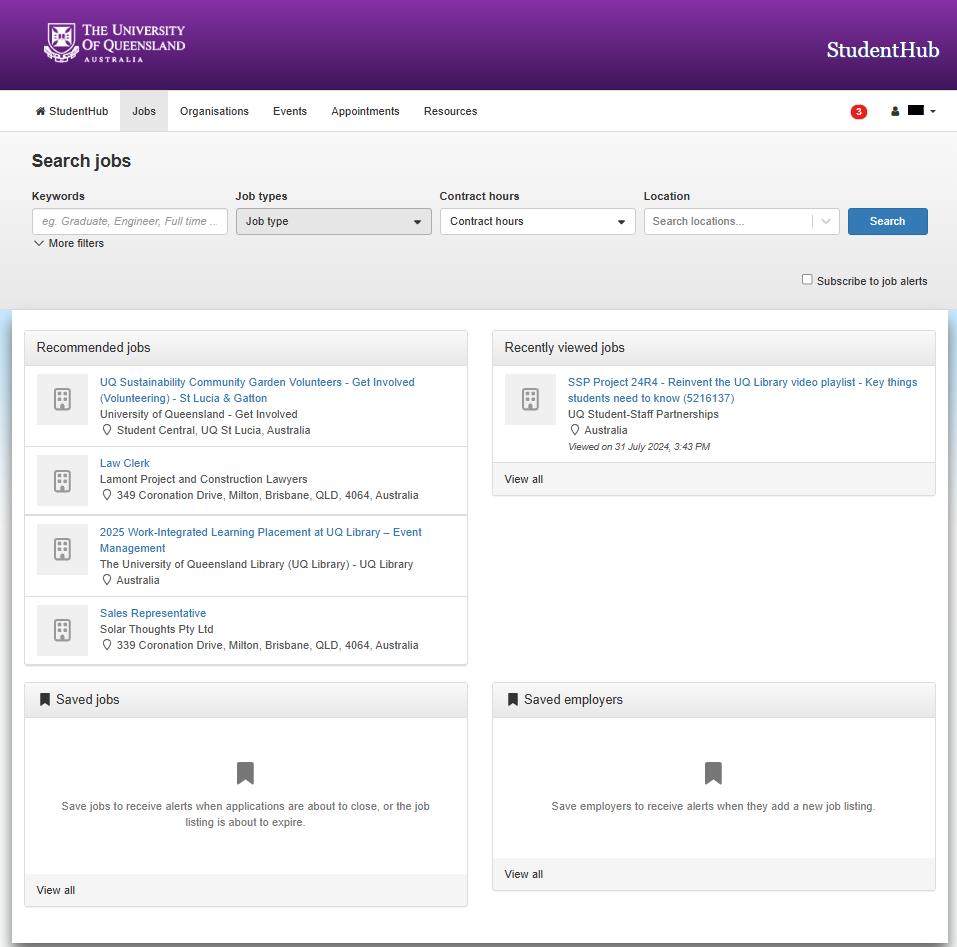Click View all under Saved jobs
The width and height of the screenshot is (957, 947).
(x=56, y=890)
